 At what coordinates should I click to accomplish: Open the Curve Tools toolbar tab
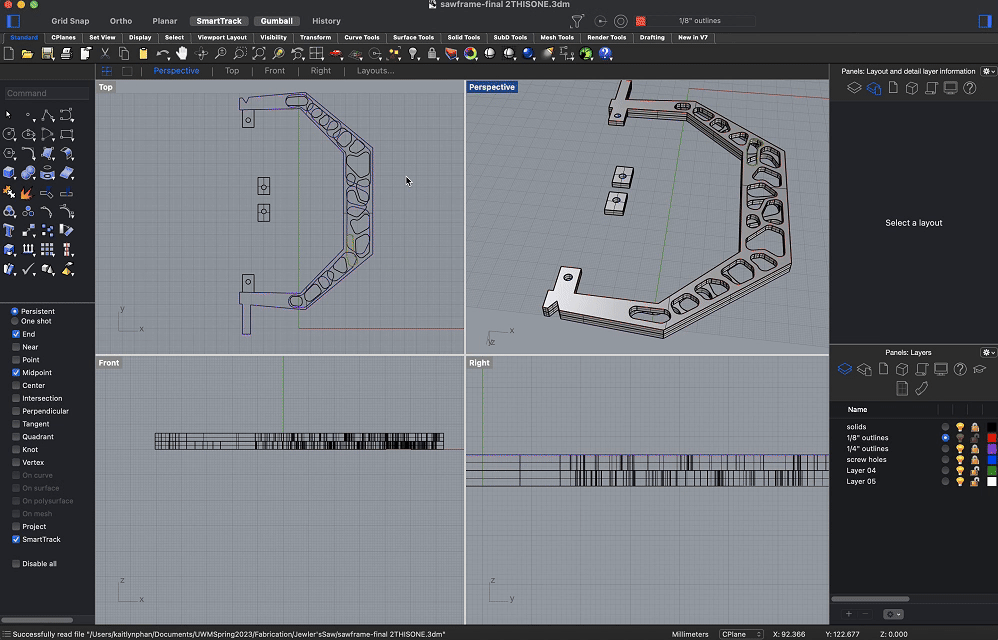point(362,38)
